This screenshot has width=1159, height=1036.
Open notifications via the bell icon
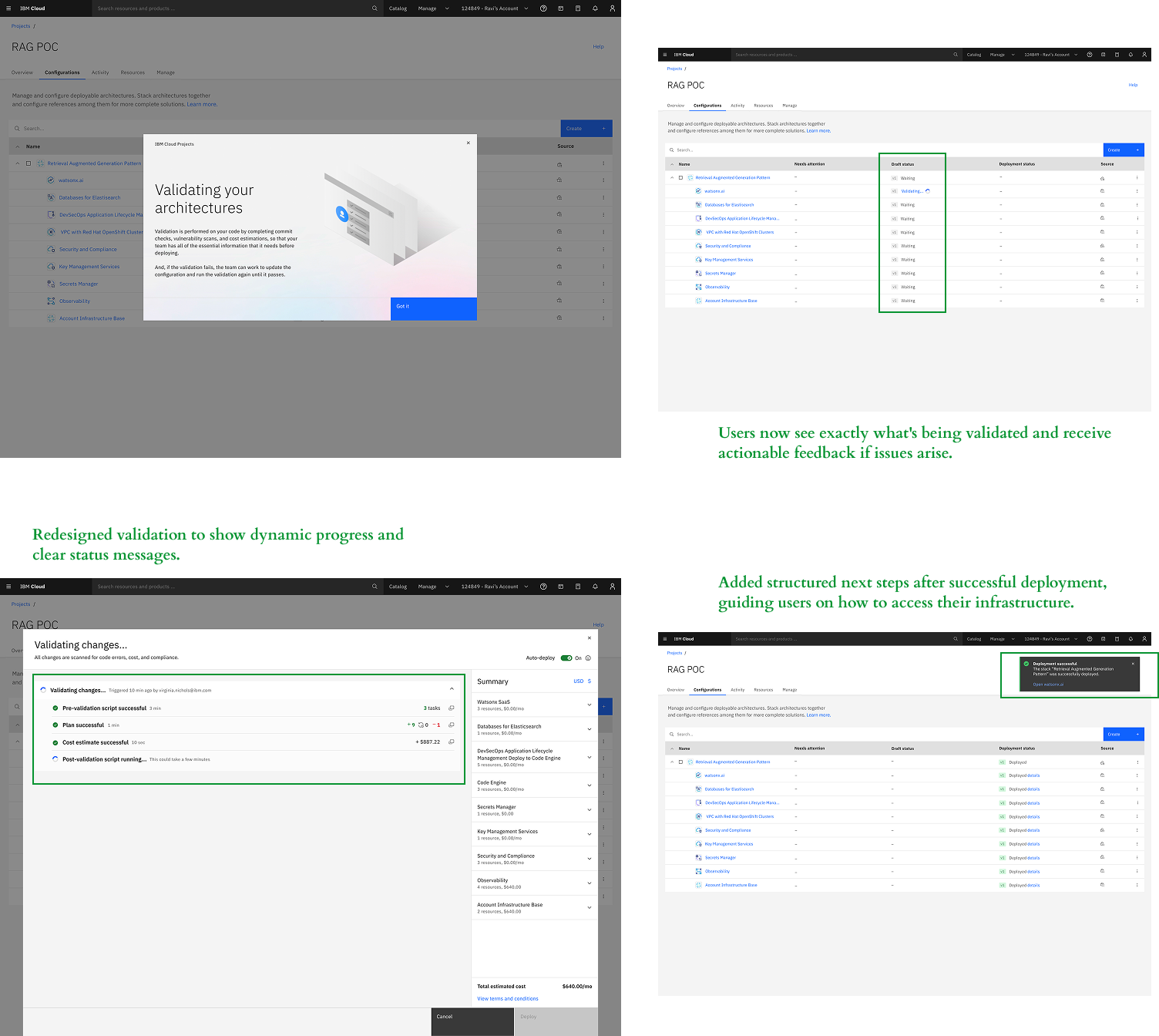coord(594,8)
